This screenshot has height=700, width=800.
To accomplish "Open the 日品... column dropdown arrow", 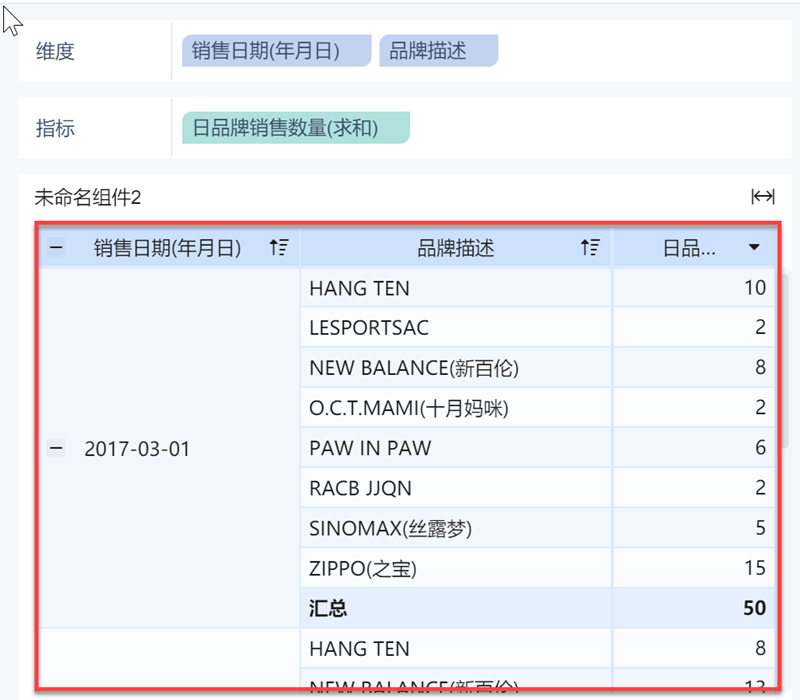I will (754, 248).
